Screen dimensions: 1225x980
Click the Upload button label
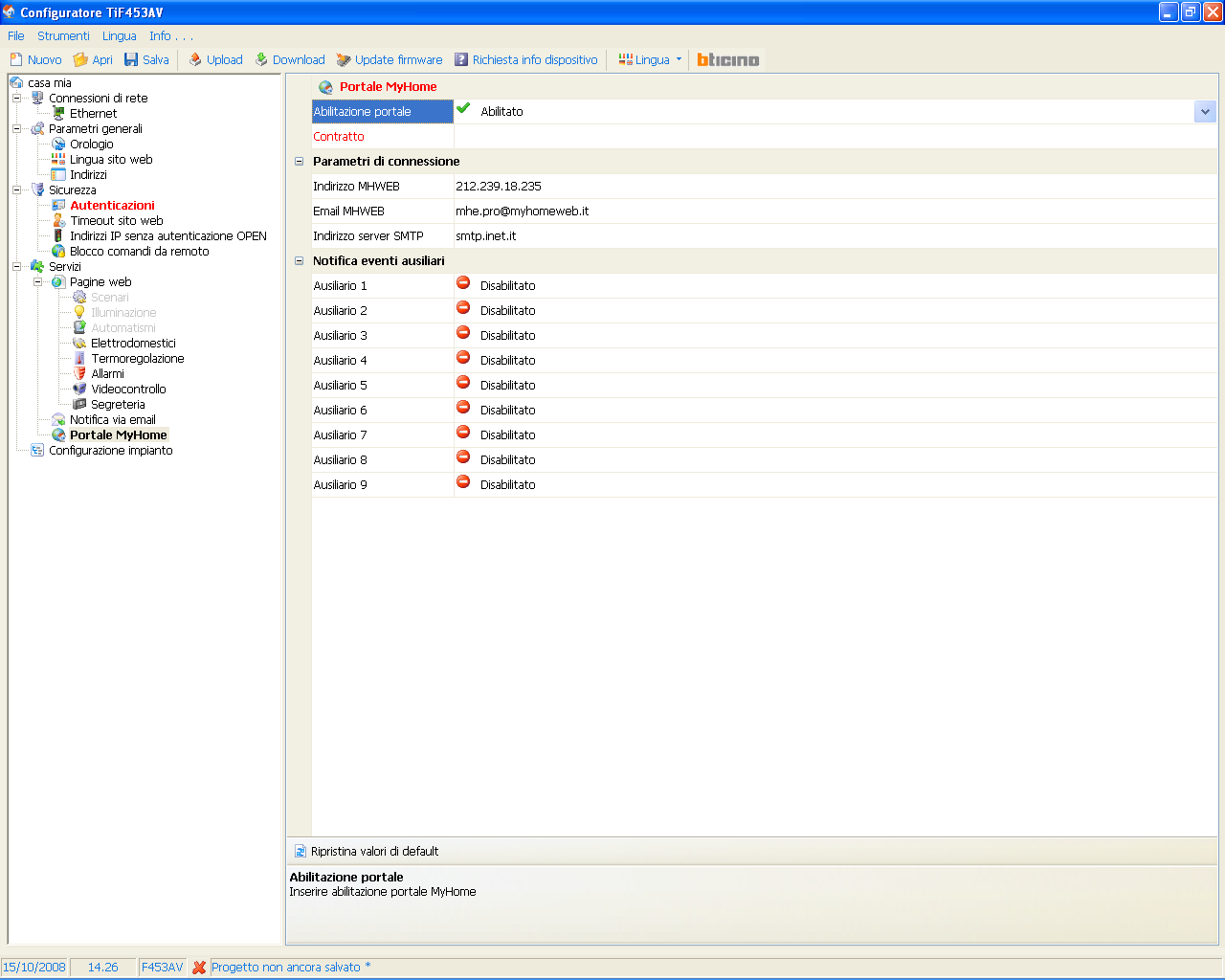pos(225,59)
